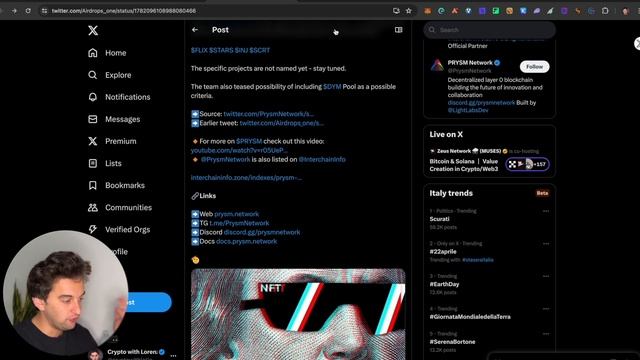Image resolution: width=640 pixels, height=360 pixels.
Task: Open the interchaininfo.zone/indexes link
Action: 246,178
